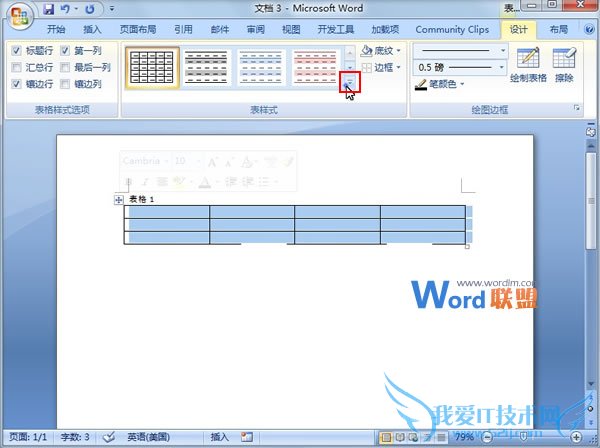The width and height of the screenshot is (600, 448).
Task: Open the Office button menu
Action: coord(20,17)
